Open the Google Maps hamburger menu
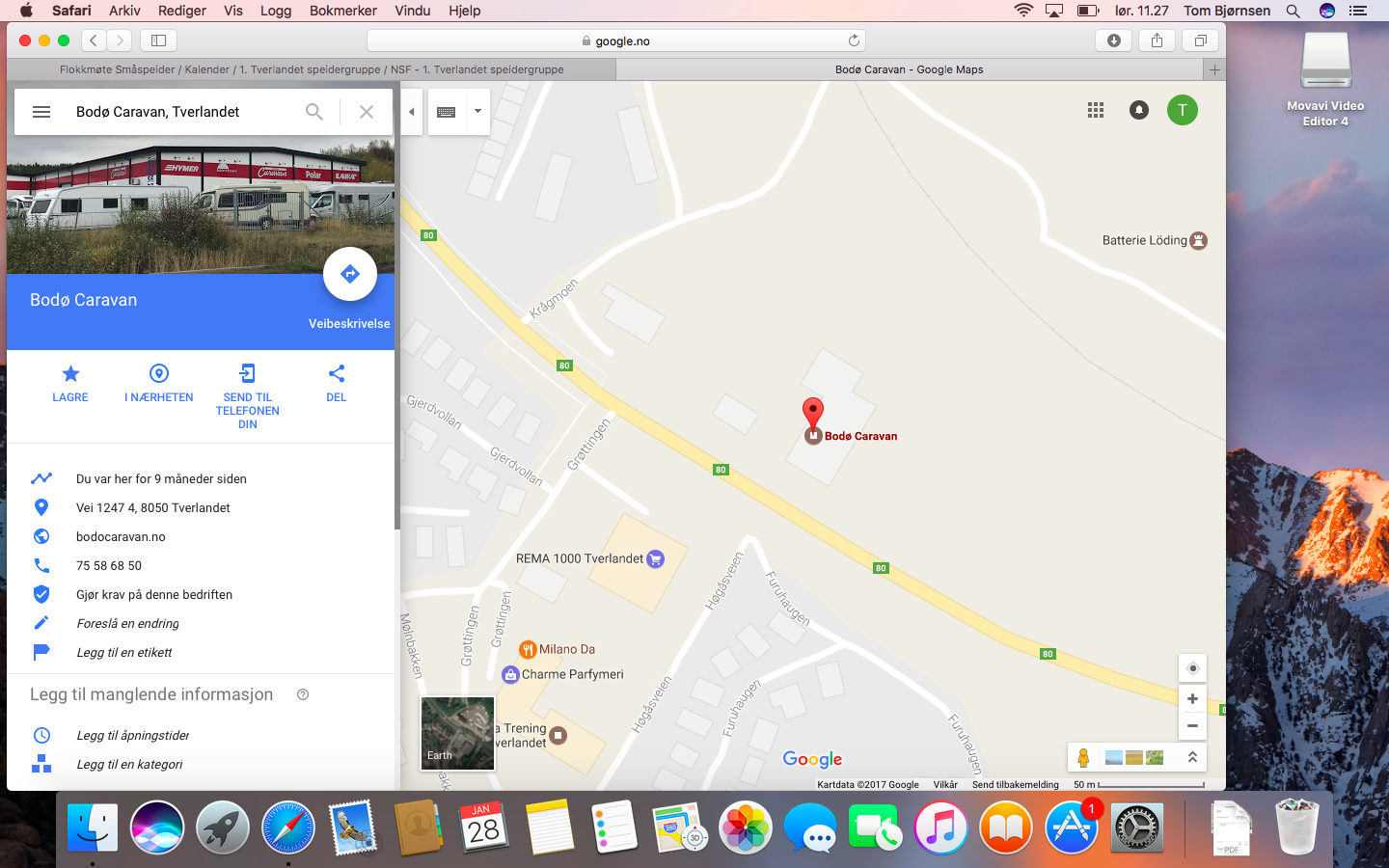The height and width of the screenshot is (868, 1389). point(41,112)
